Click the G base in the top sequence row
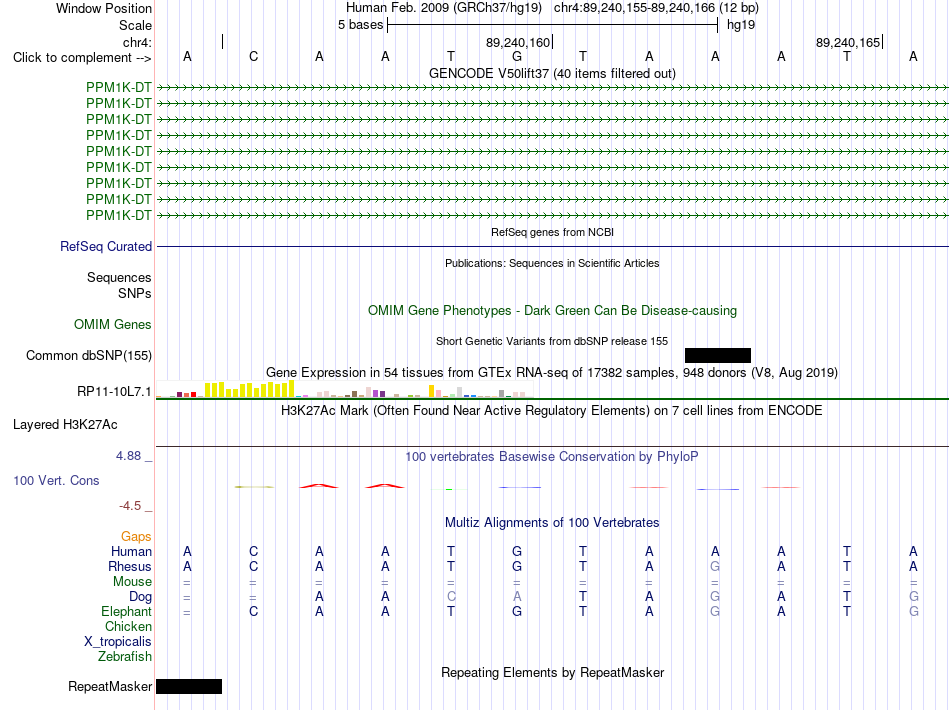 (x=517, y=56)
